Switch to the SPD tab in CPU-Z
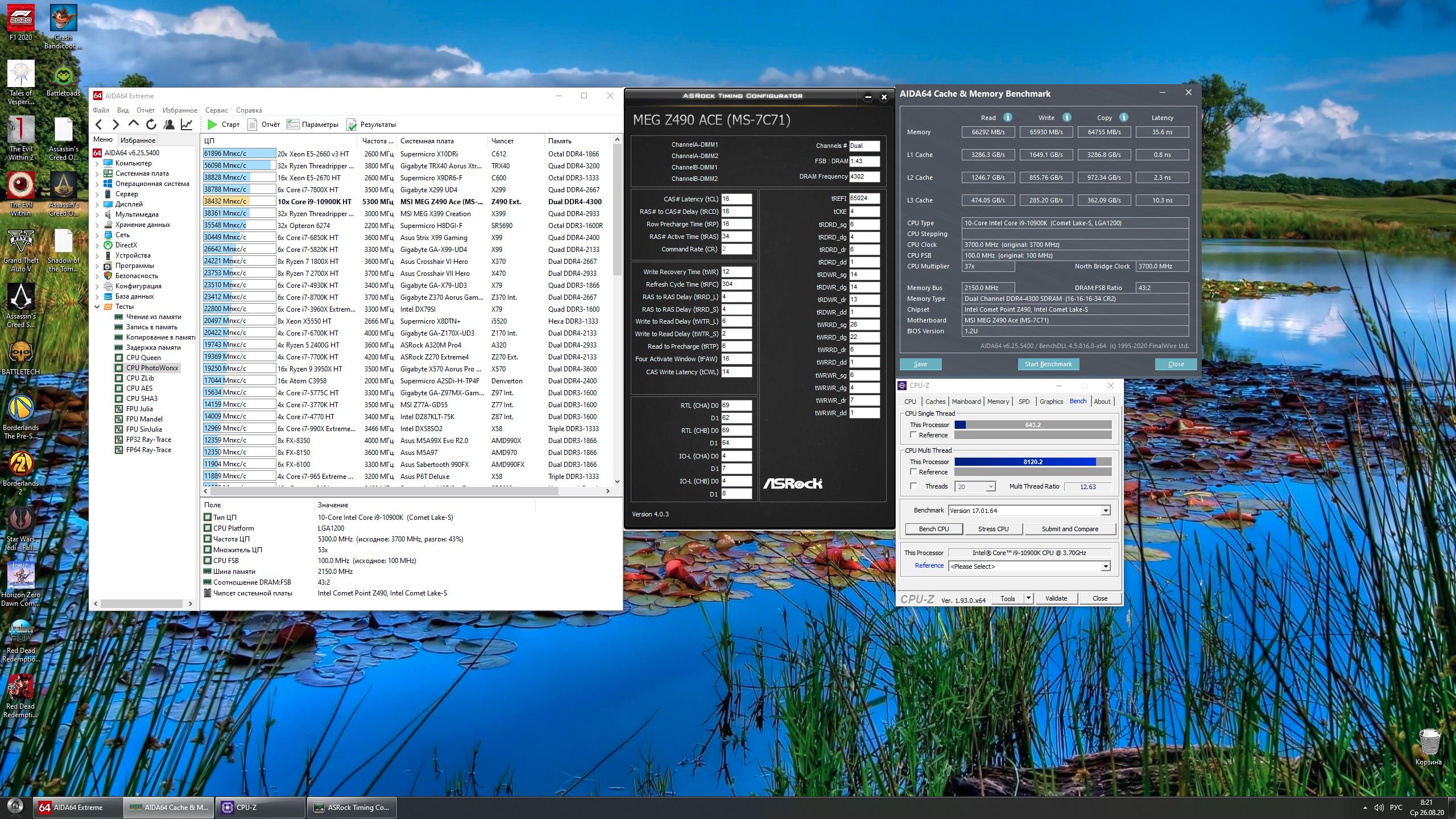The width and height of the screenshot is (1456, 819). [1024, 402]
